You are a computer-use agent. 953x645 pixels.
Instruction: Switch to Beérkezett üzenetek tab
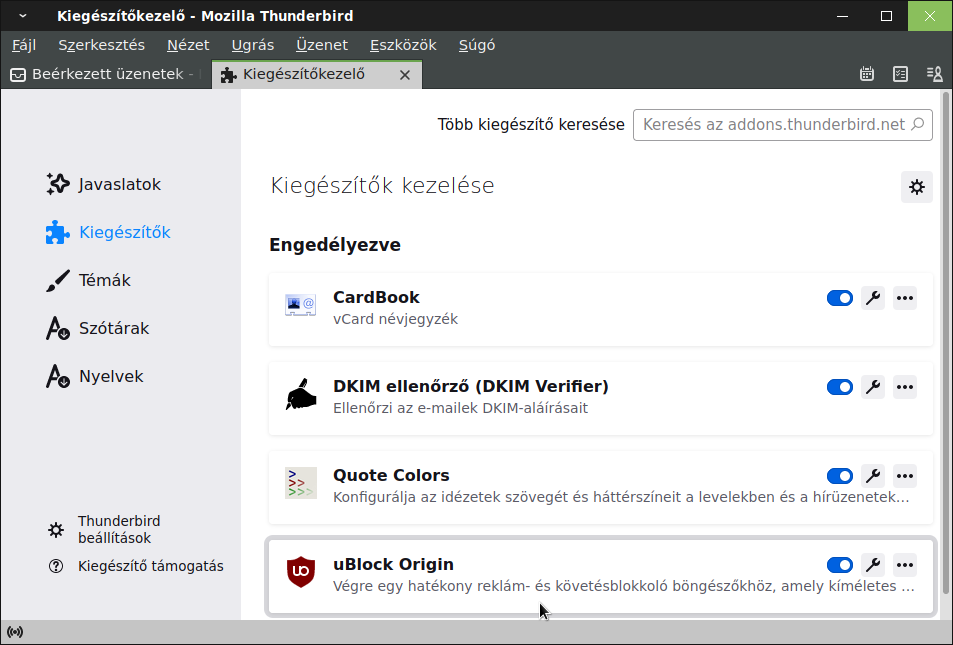(x=106, y=74)
